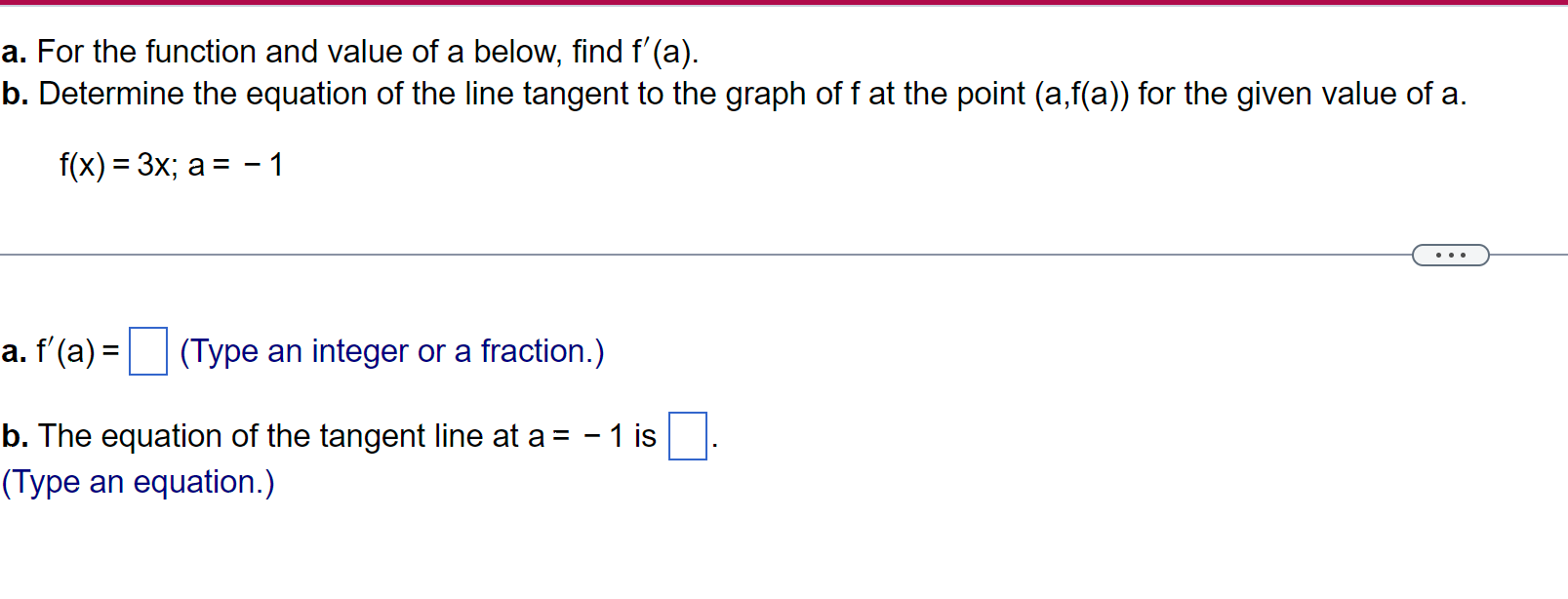
Task: Click the hint text Type an equation
Action: [x=138, y=481]
